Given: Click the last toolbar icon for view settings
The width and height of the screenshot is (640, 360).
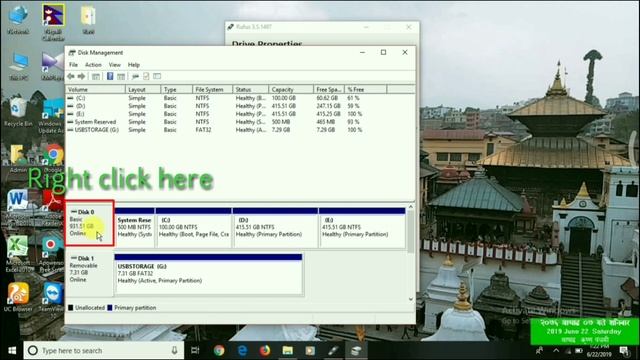Looking at the screenshot, I should click(157, 76).
